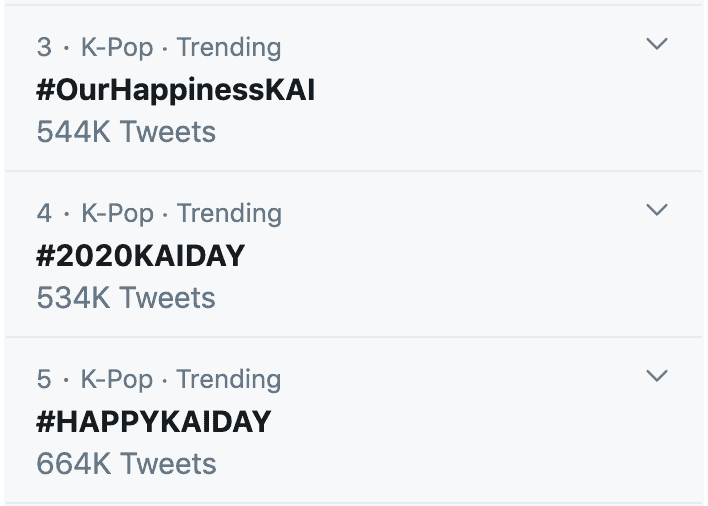This screenshot has width=708, height=506.
Task: Click the 534K Tweets count
Action: [126, 298]
